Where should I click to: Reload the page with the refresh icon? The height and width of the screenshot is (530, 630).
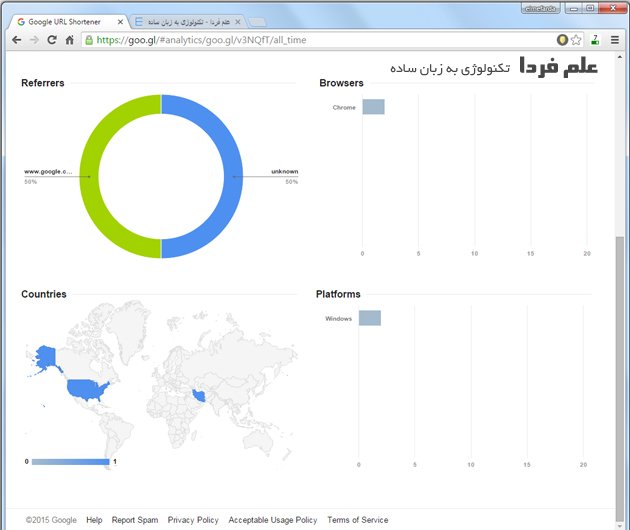(51, 40)
